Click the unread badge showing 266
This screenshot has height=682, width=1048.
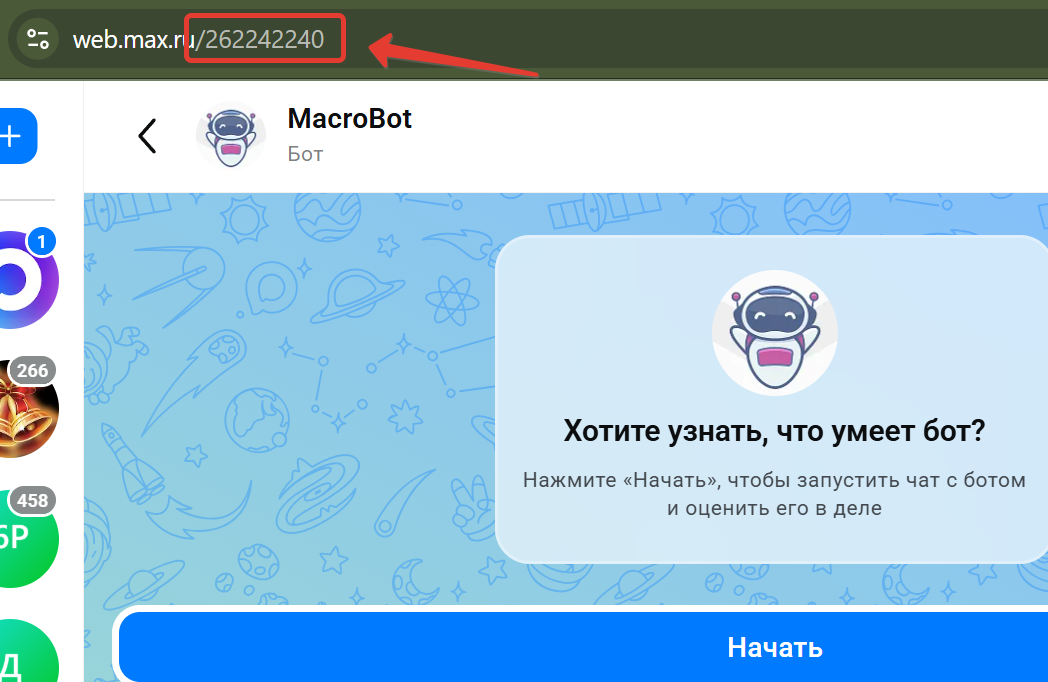point(32,370)
